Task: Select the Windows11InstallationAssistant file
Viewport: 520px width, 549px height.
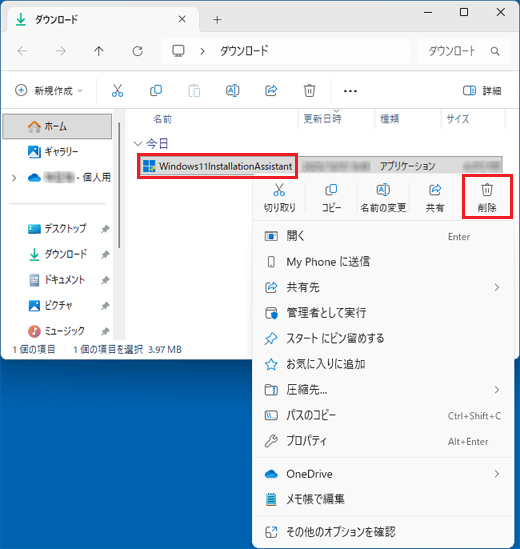Action: [217, 166]
